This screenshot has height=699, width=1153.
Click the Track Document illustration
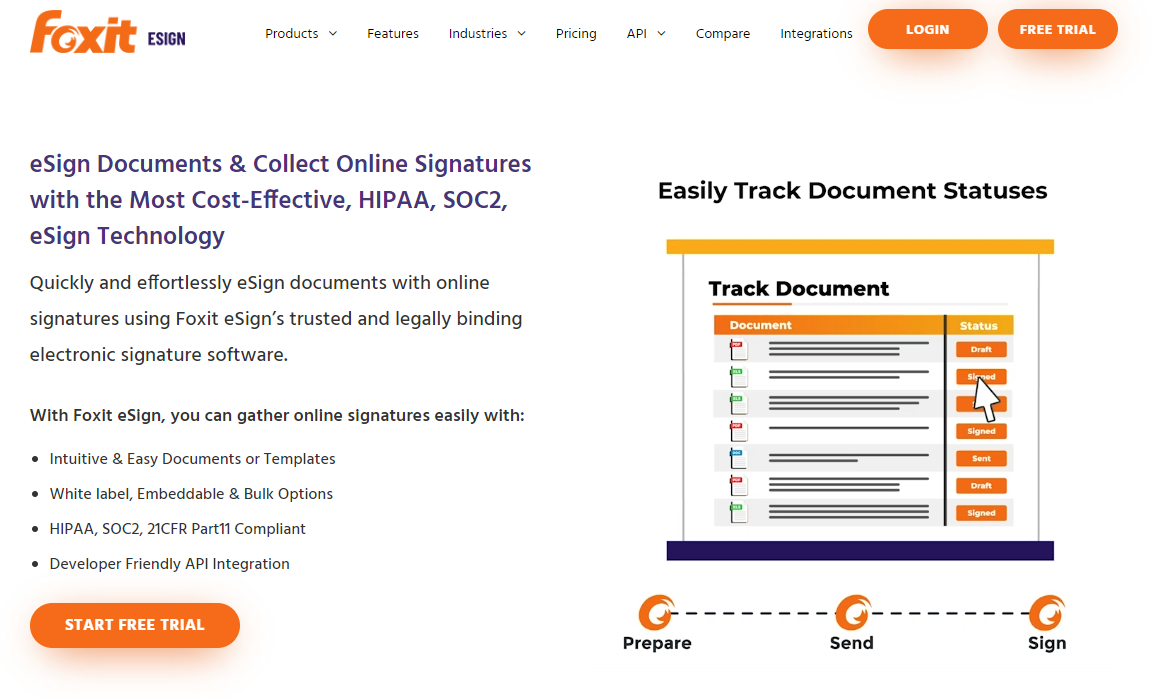tap(860, 400)
